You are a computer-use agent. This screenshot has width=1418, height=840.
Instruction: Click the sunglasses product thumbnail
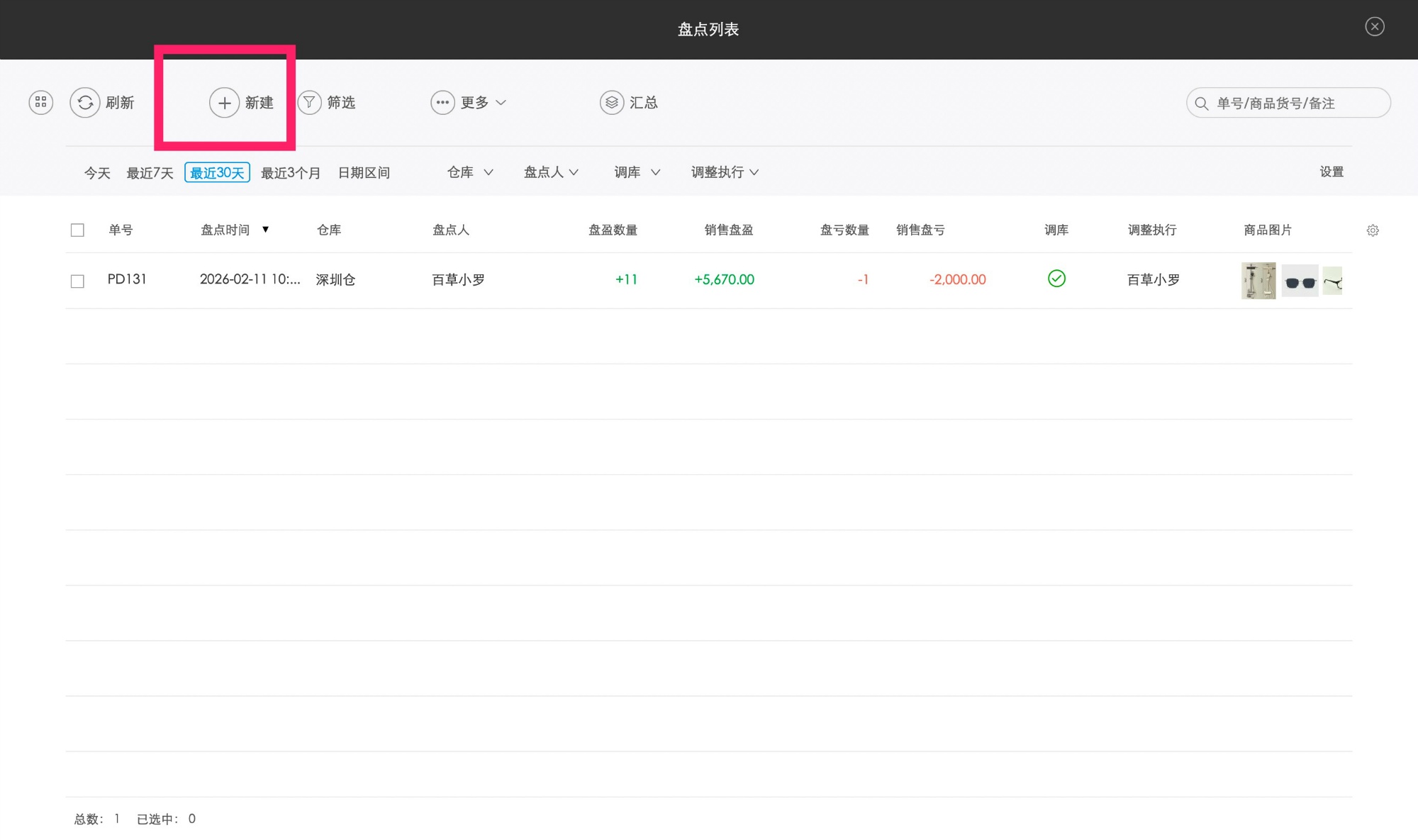(1299, 281)
